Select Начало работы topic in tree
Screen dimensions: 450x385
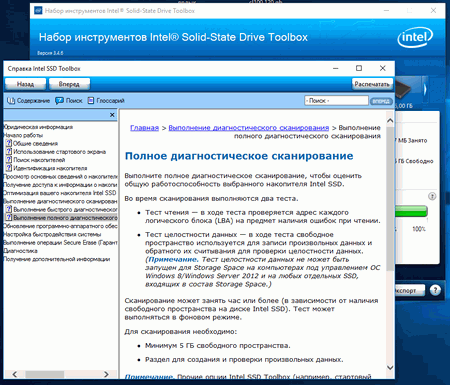coord(23,135)
